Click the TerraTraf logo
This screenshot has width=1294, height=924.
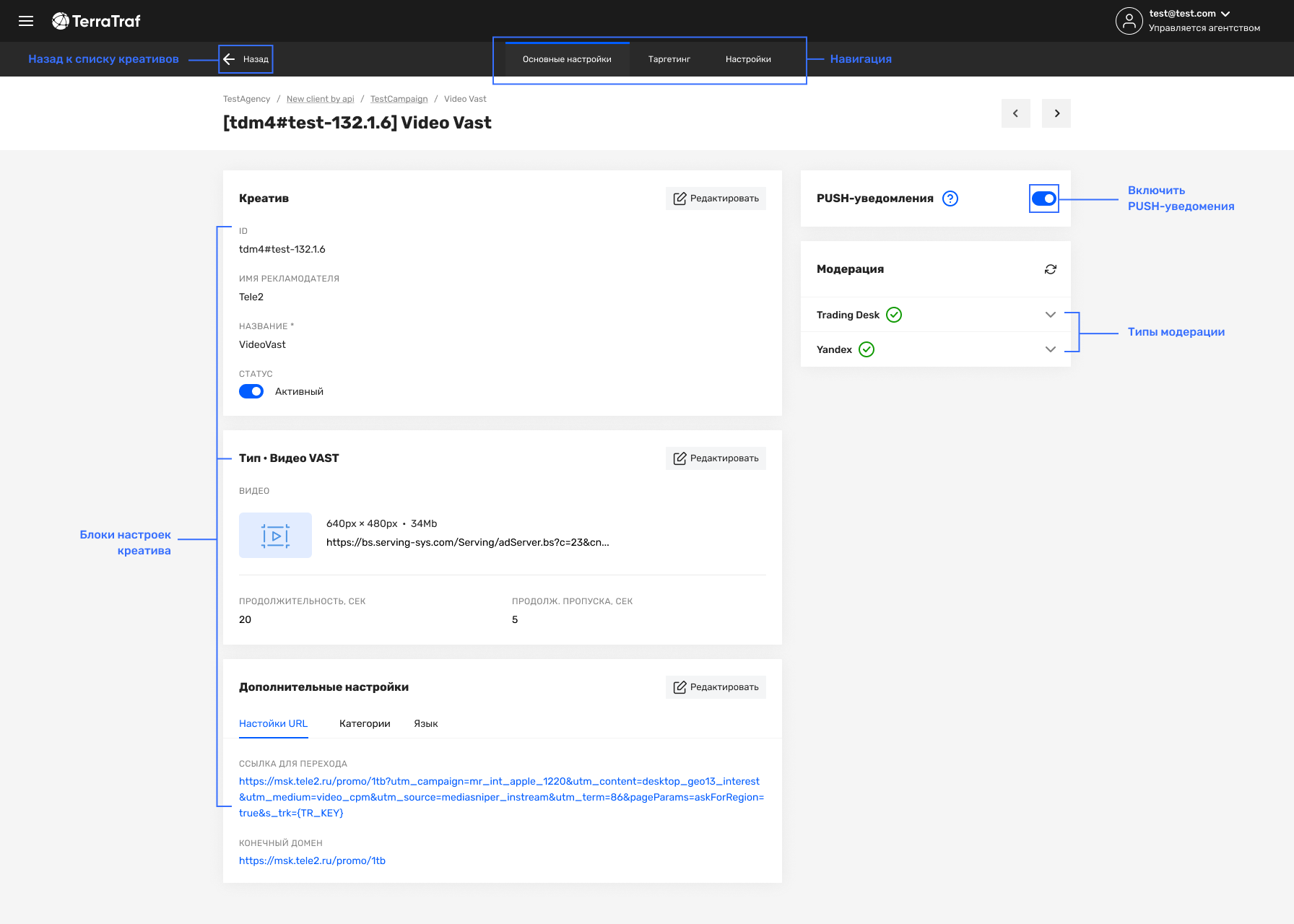[96, 21]
